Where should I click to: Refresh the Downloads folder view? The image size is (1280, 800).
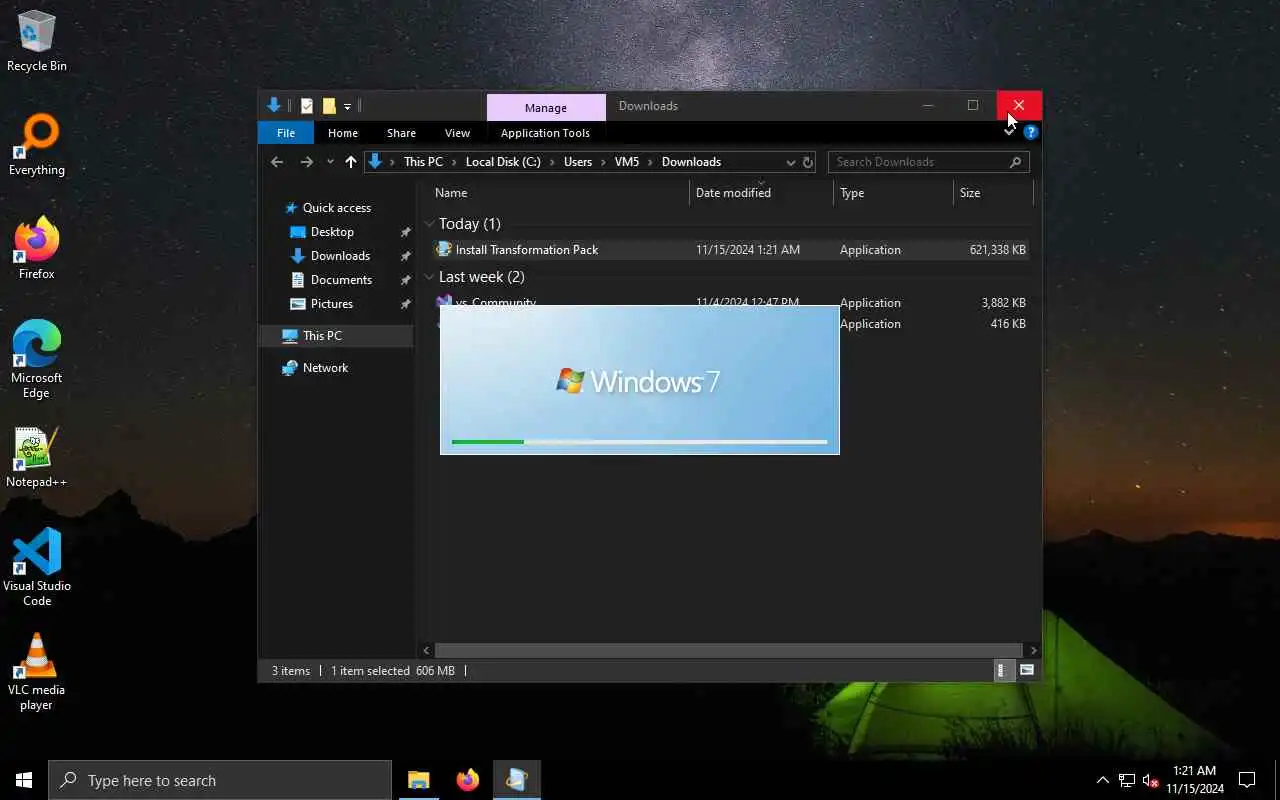(808, 162)
